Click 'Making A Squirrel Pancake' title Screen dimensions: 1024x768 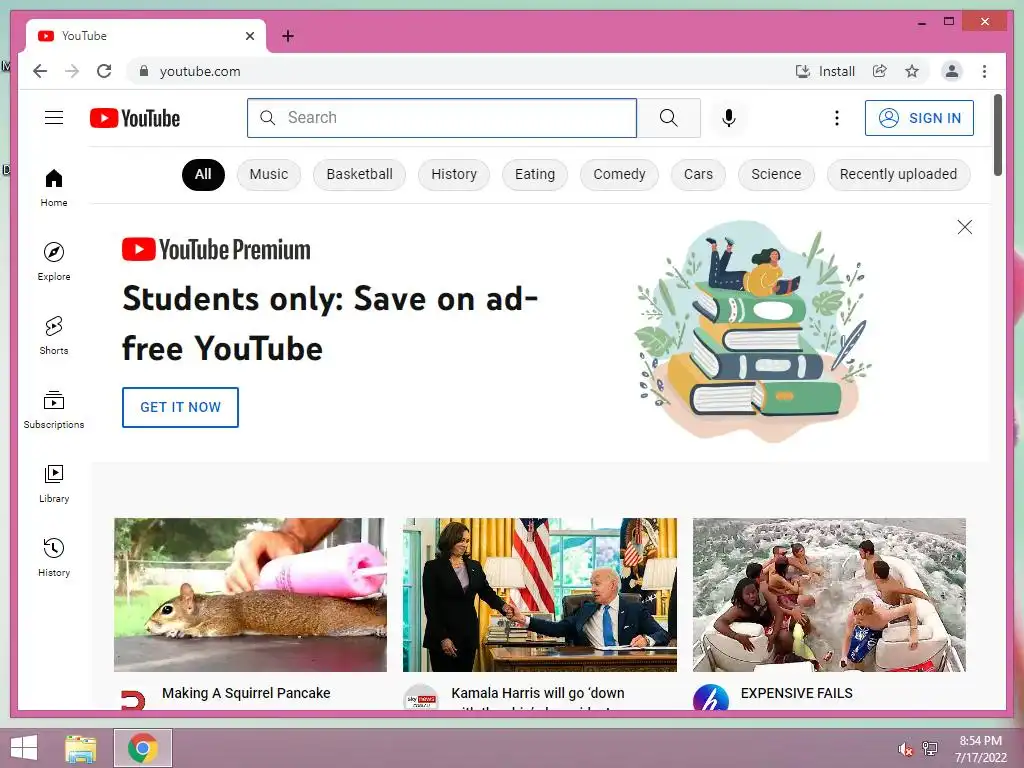tap(246, 693)
